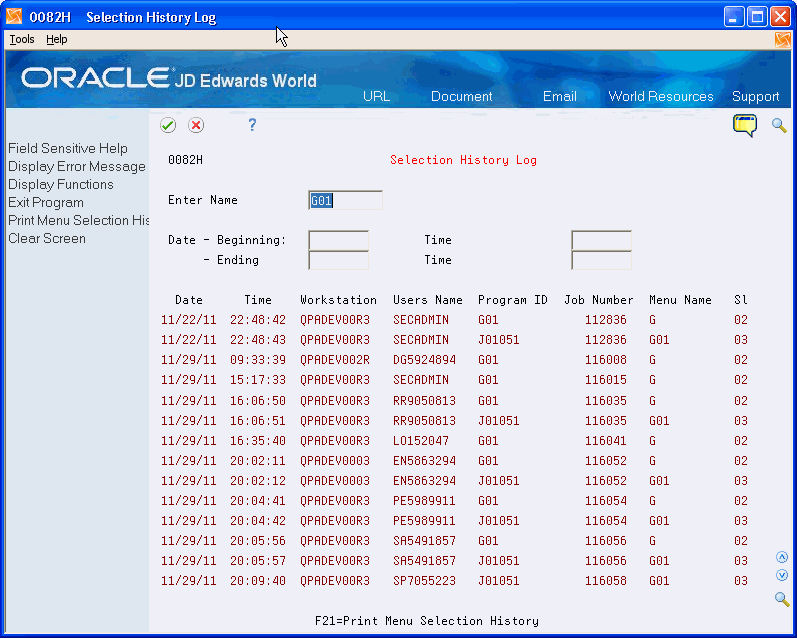This screenshot has width=797, height=638.
Task: Click user name SP7055223
Action: [x=424, y=581]
